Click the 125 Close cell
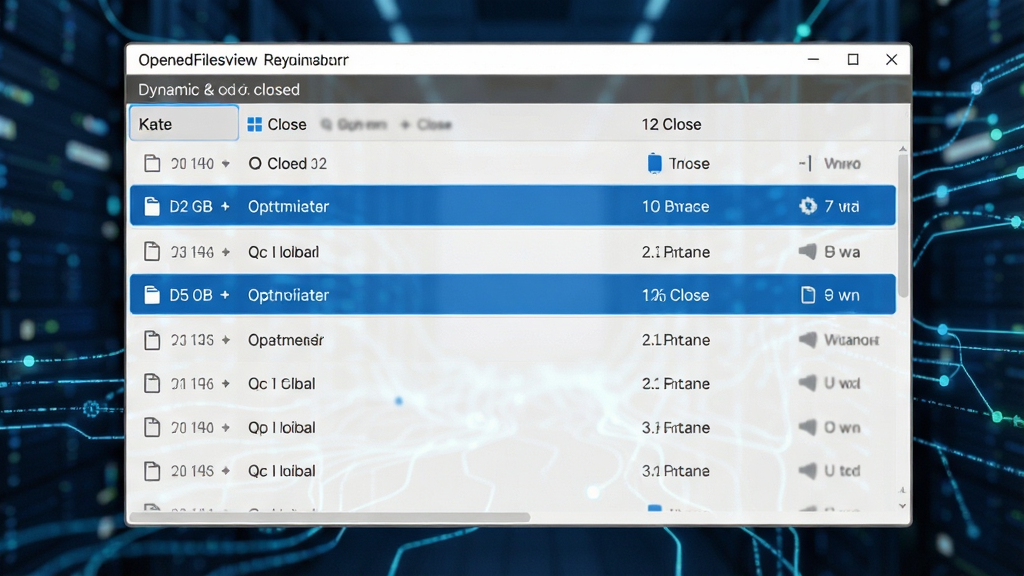The width and height of the screenshot is (1024, 576). point(675,295)
